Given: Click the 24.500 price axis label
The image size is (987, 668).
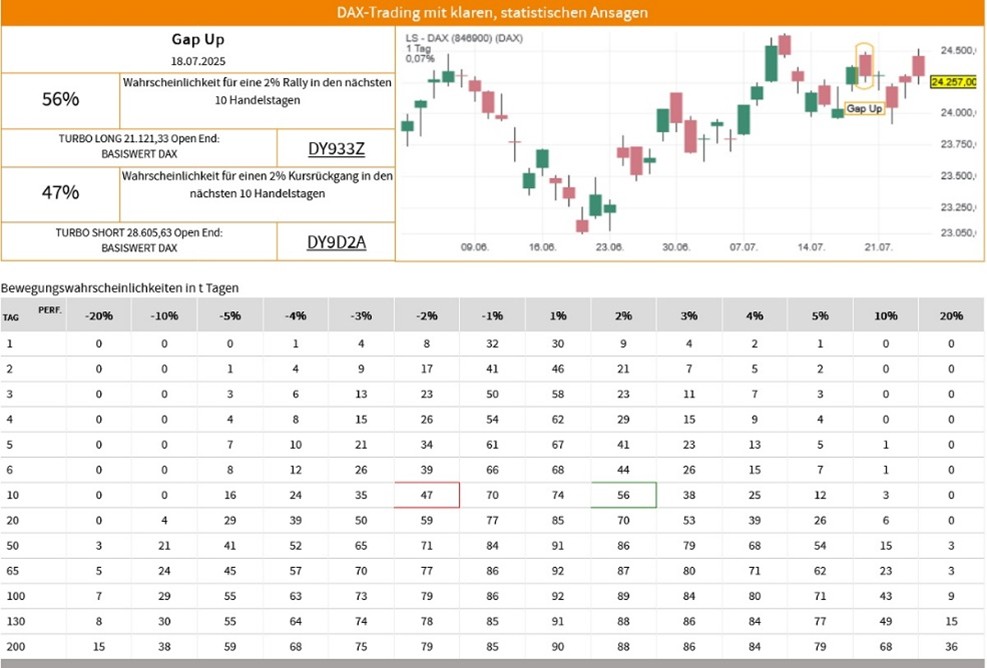Looking at the screenshot, I should pos(957,50).
